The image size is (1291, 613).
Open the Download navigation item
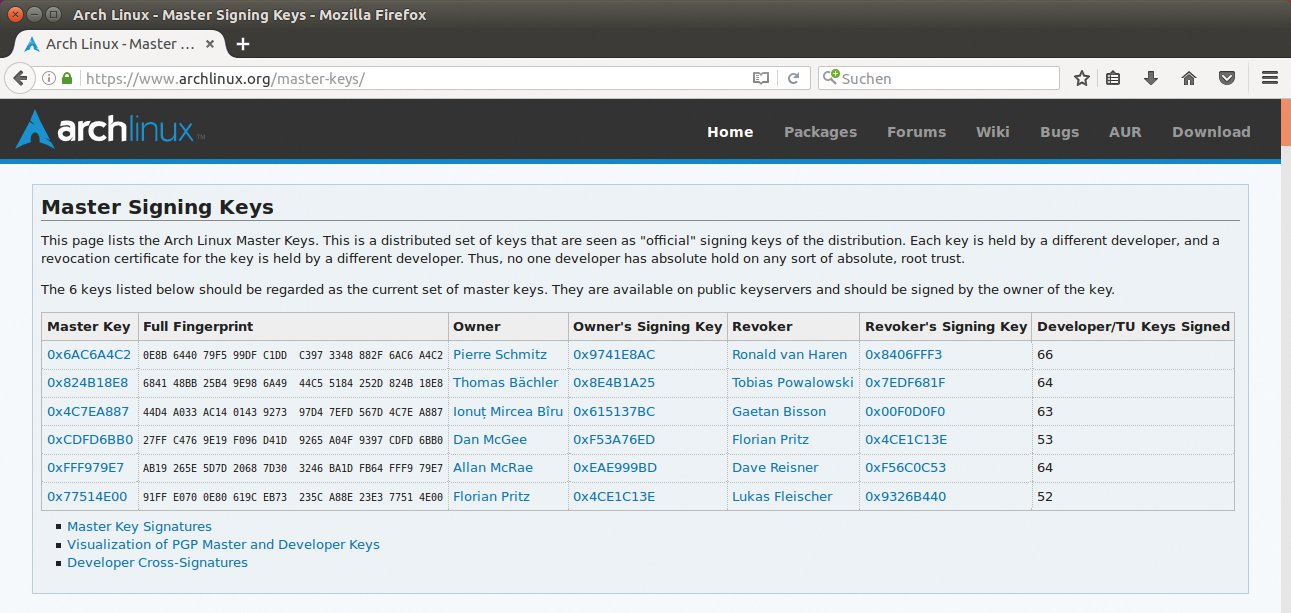pos(1211,132)
